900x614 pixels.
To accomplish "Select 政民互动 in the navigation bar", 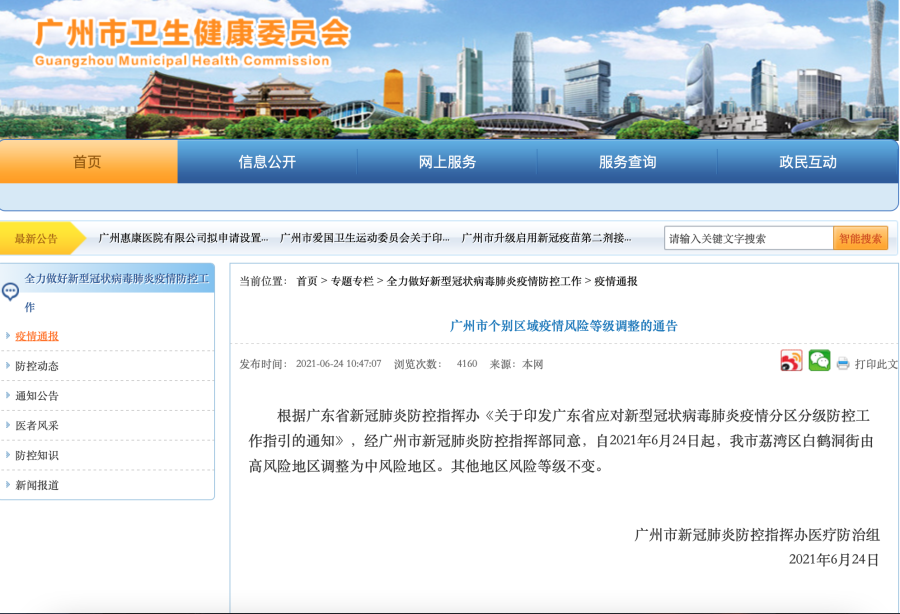I will [807, 162].
